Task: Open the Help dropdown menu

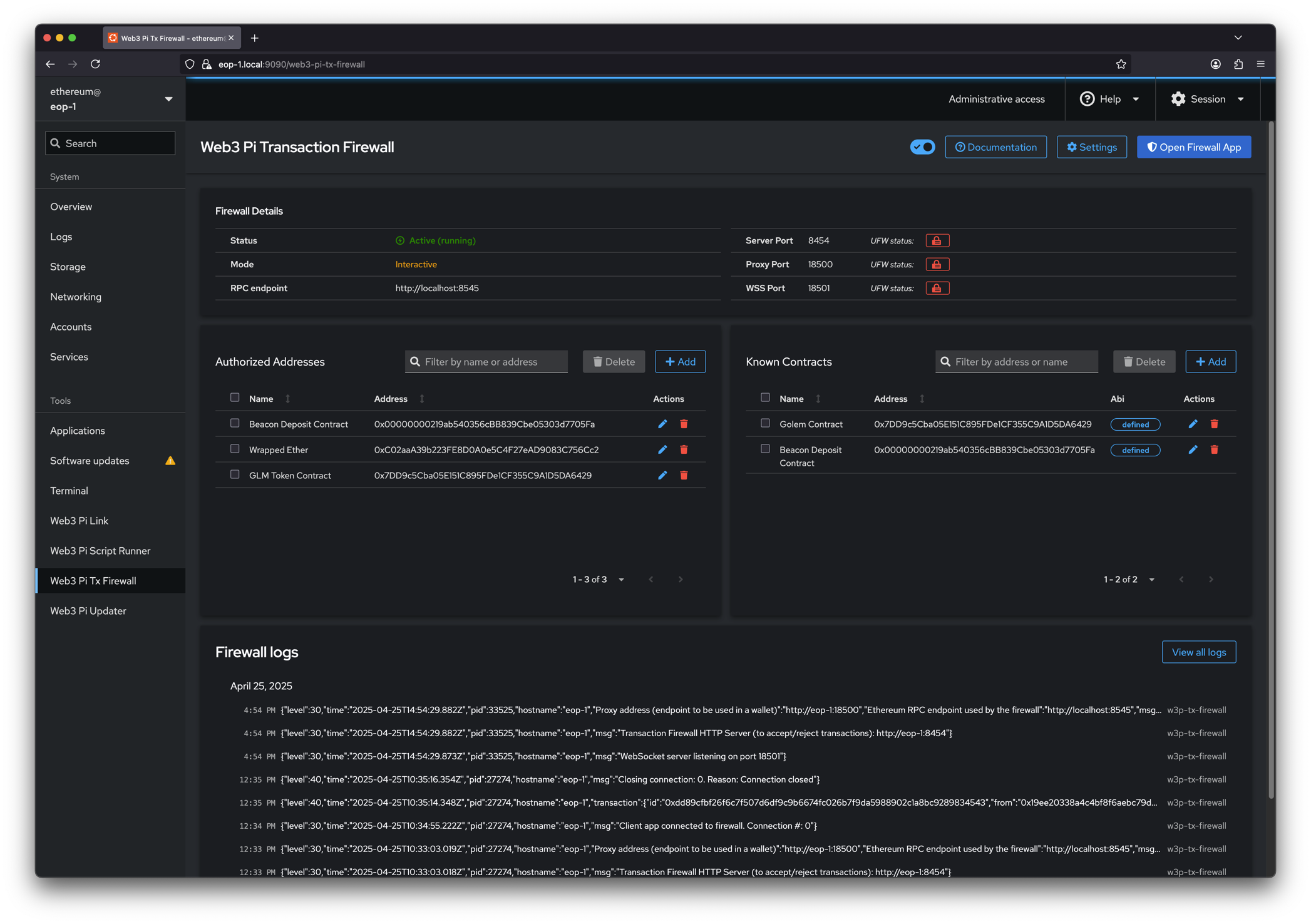Action: tap(1109, 99)
